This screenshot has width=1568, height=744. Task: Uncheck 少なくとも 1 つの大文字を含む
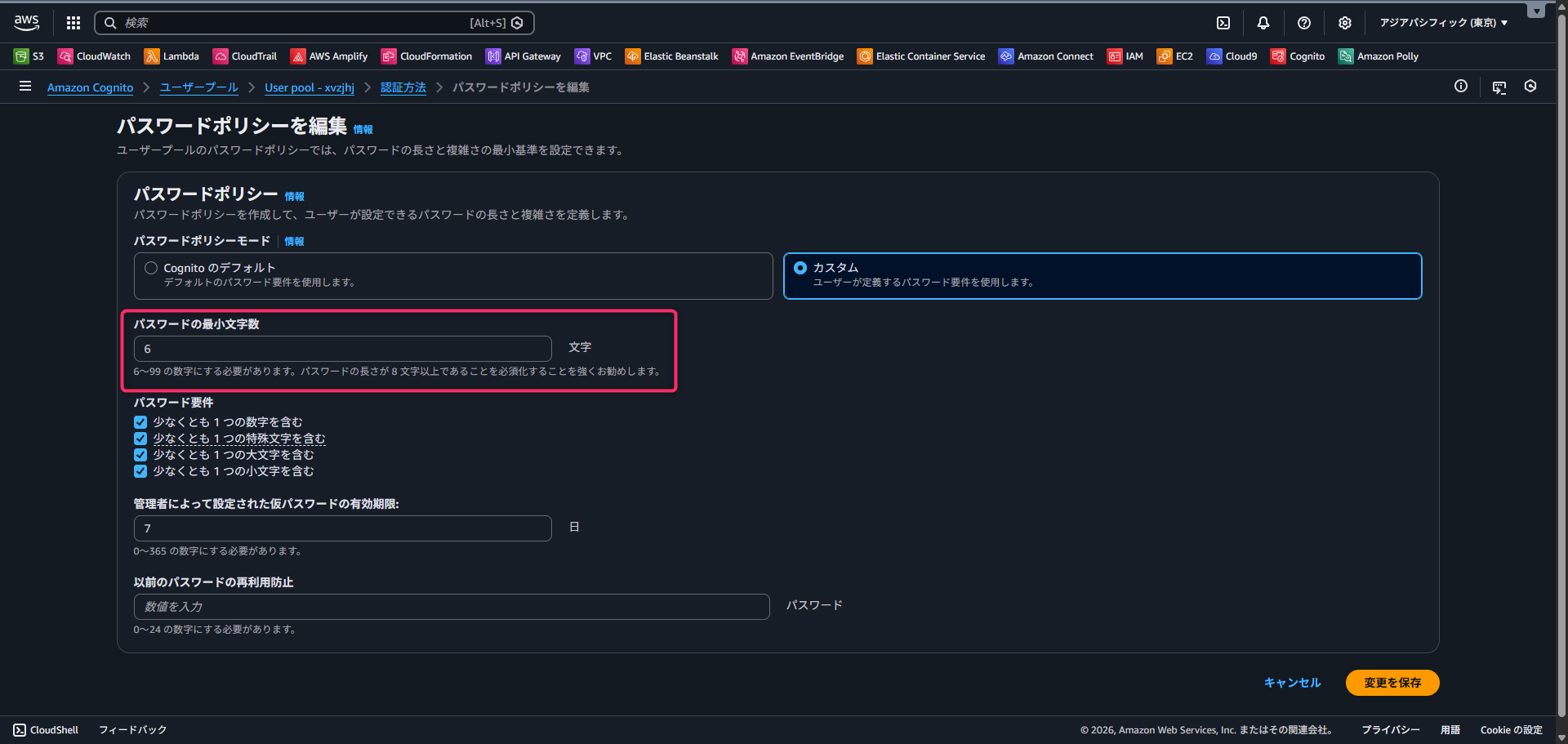click(140, 455)
